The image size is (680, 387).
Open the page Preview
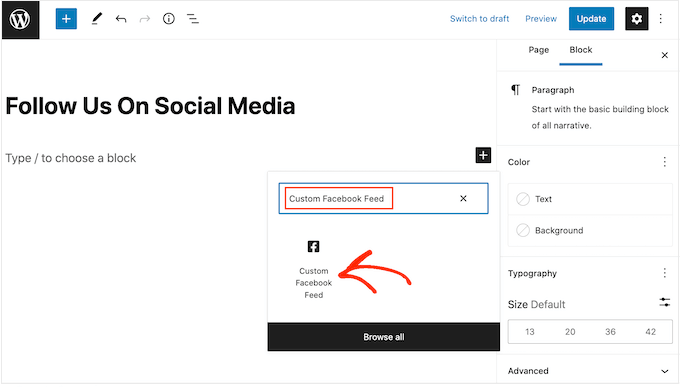pos(541,19)
